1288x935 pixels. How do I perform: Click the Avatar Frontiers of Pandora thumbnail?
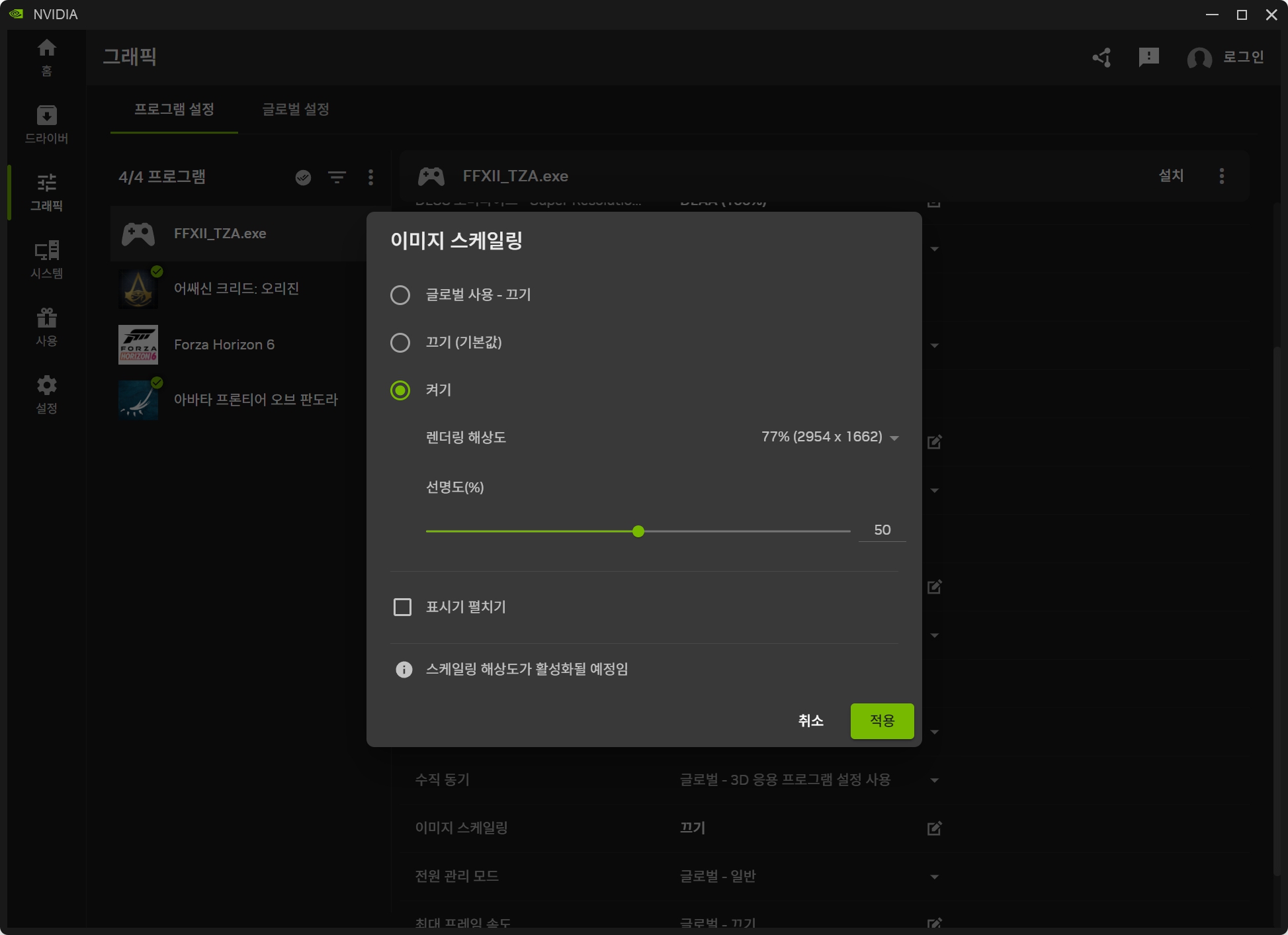(138, 400)
